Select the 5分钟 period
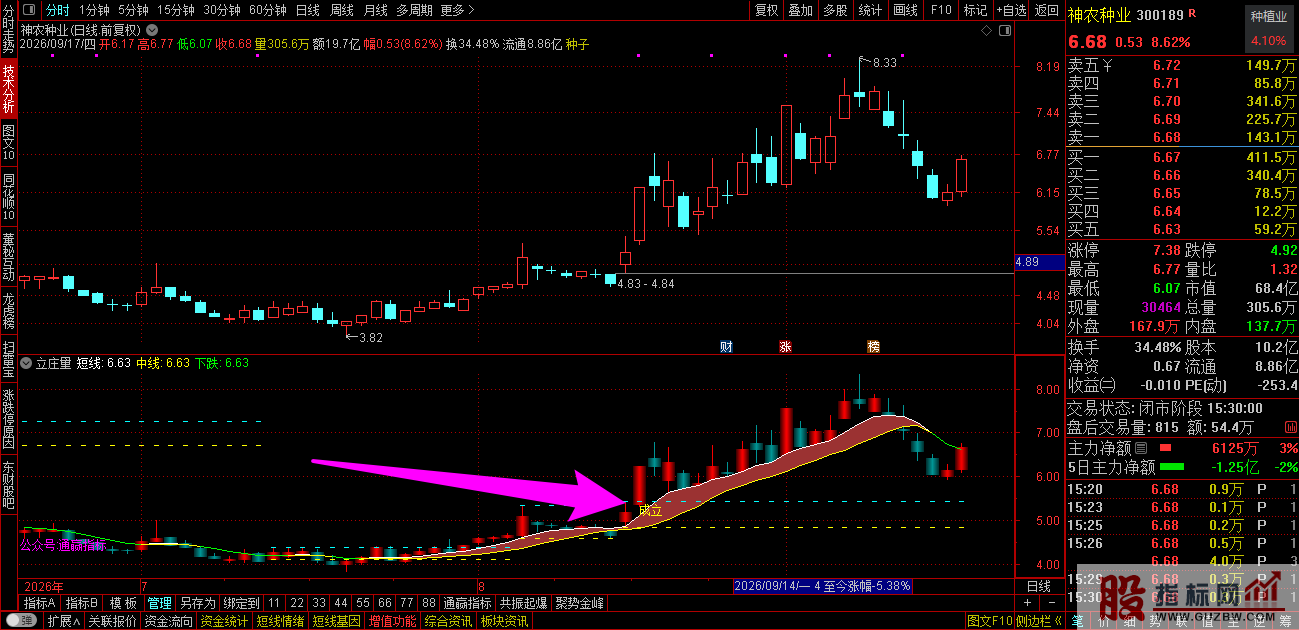 click(x=133, y=10)
